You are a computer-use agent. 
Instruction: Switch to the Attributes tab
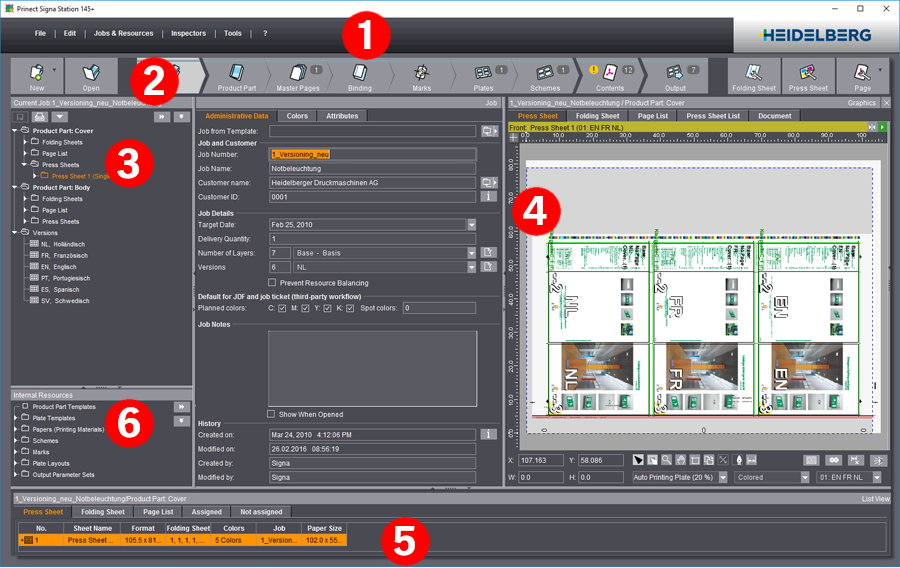[342, 116]
